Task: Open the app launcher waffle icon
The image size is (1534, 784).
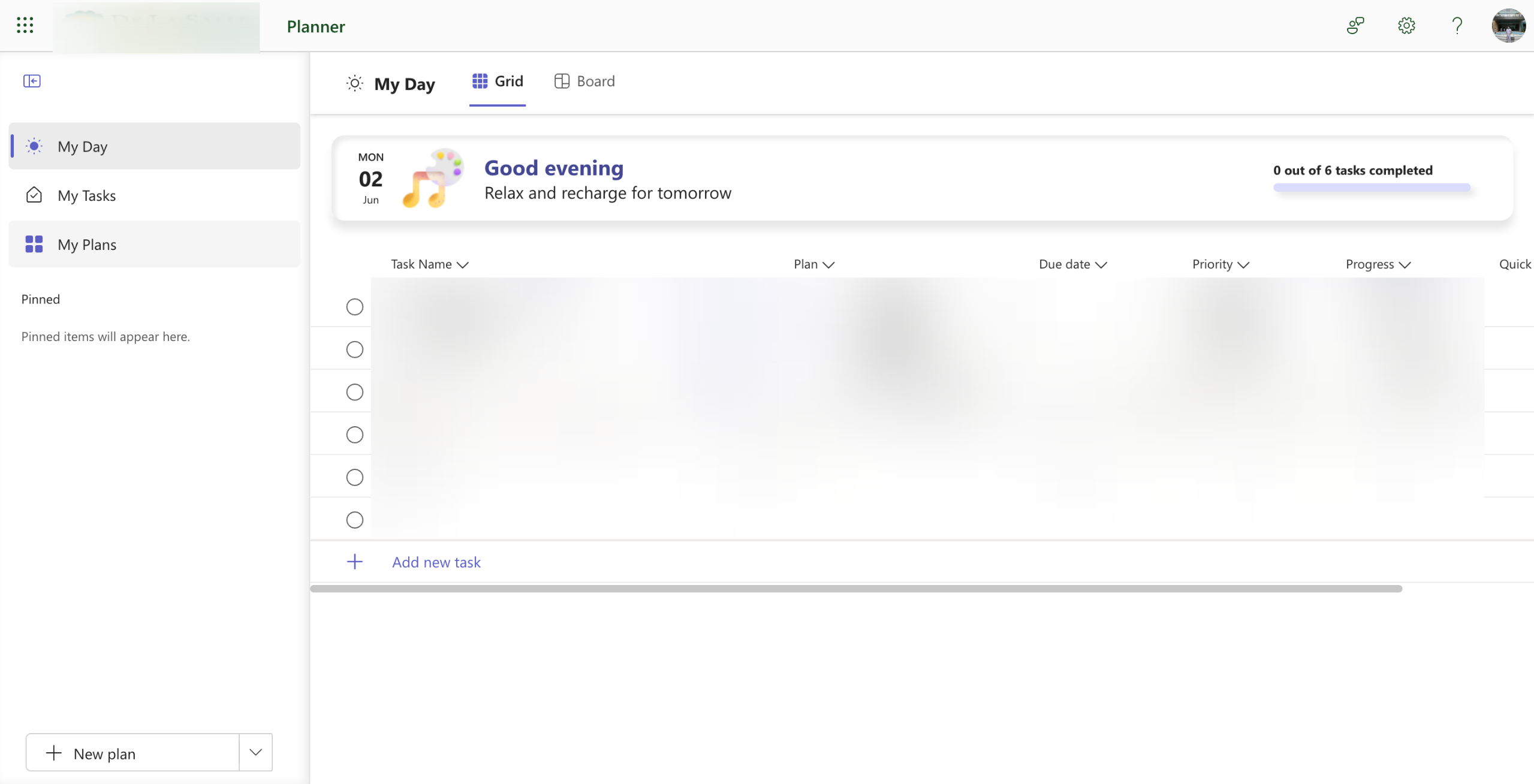Action: (25, 25)
